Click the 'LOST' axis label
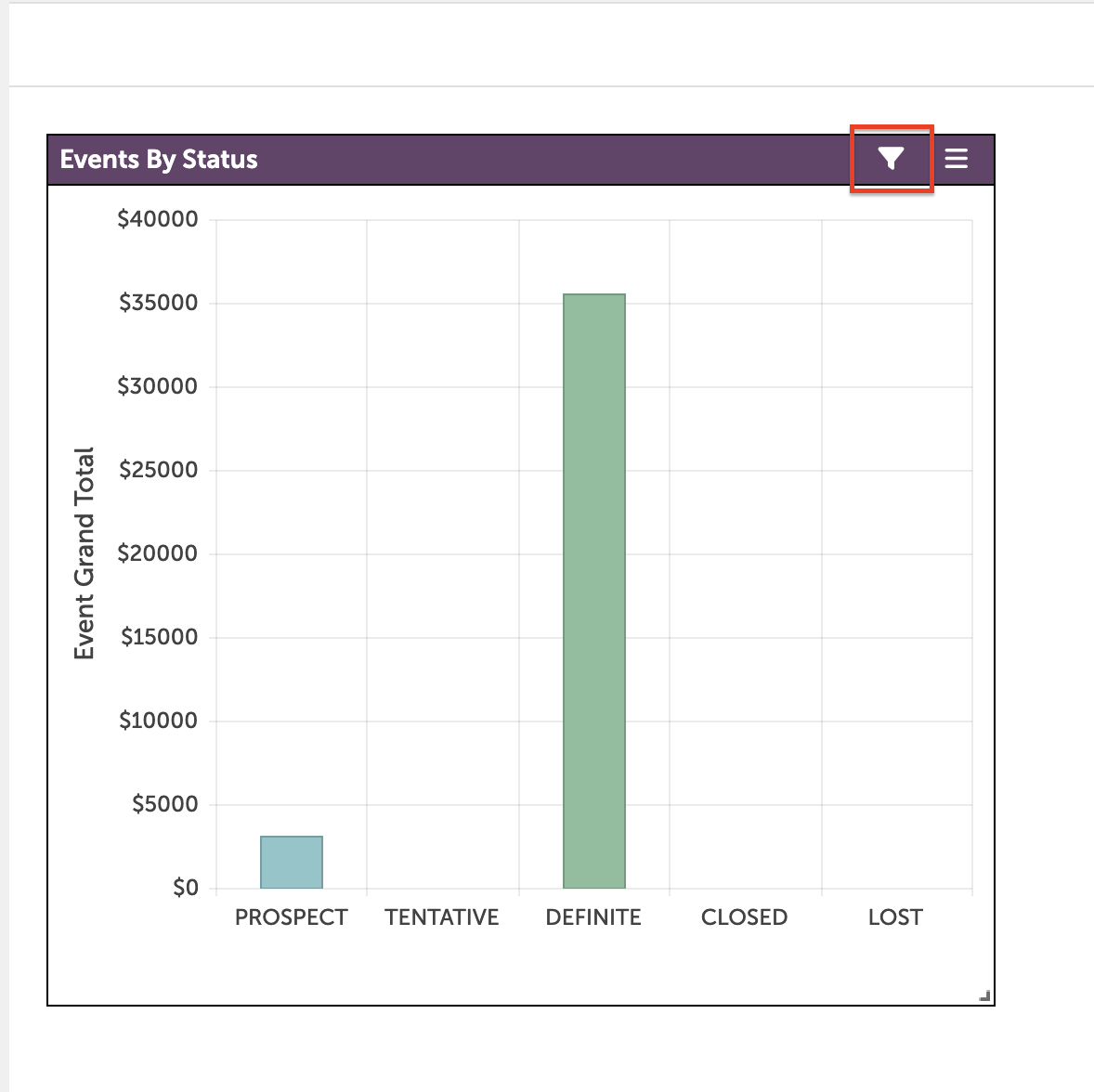The width and height of the screenshot is (1094, 1092). (x=895, y=916)
